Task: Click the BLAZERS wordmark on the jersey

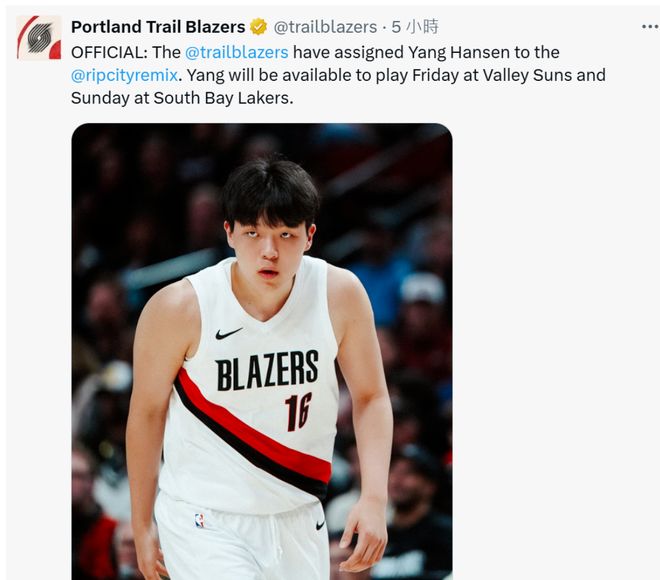Action: point(267,371)
